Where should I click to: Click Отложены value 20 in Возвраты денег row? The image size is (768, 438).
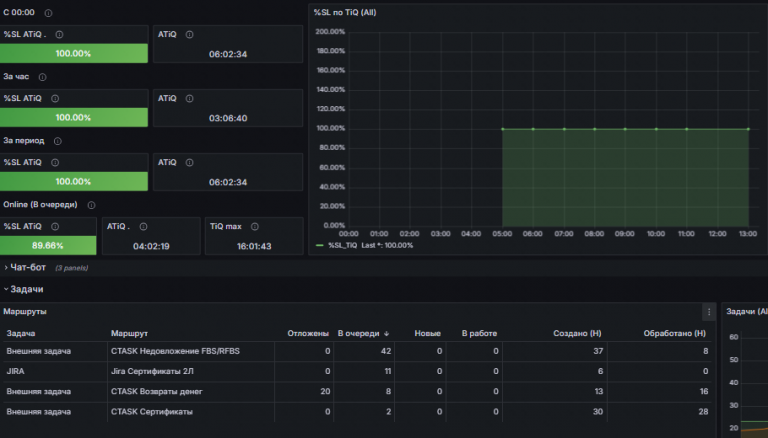(325, 391)
